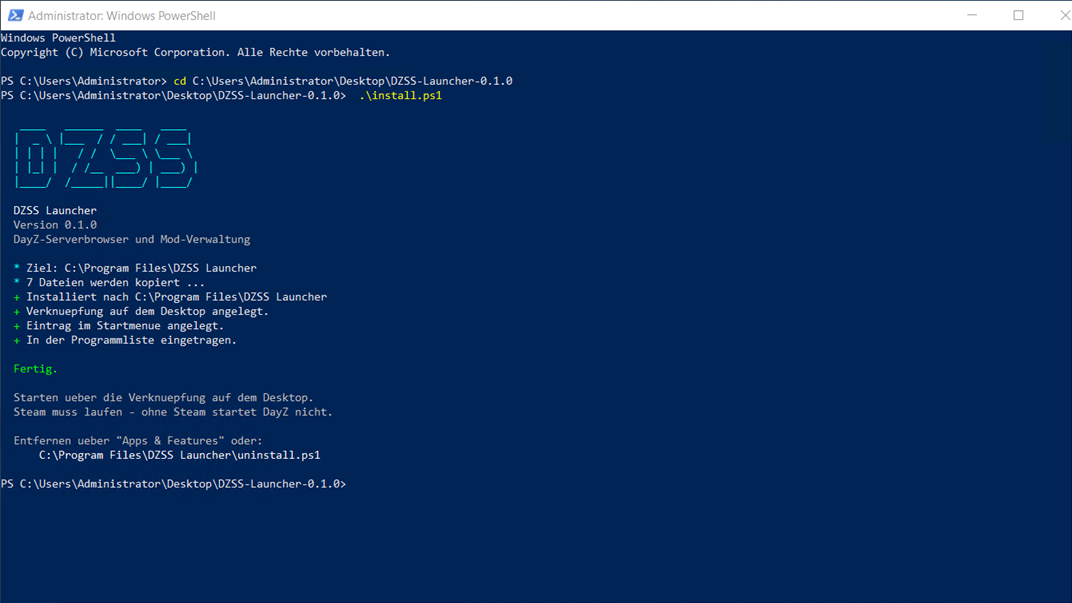Click the '.\install.ps1' command text

401,95
